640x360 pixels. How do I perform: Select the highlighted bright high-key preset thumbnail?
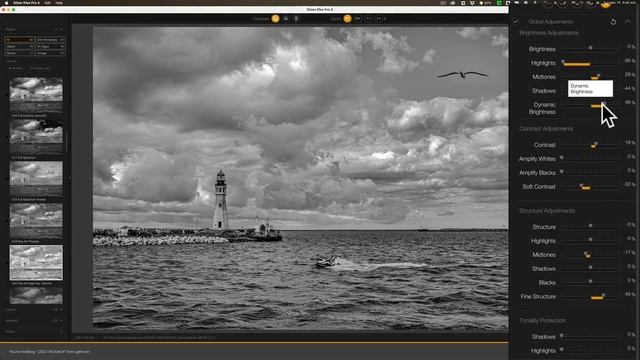coord(36,262)
